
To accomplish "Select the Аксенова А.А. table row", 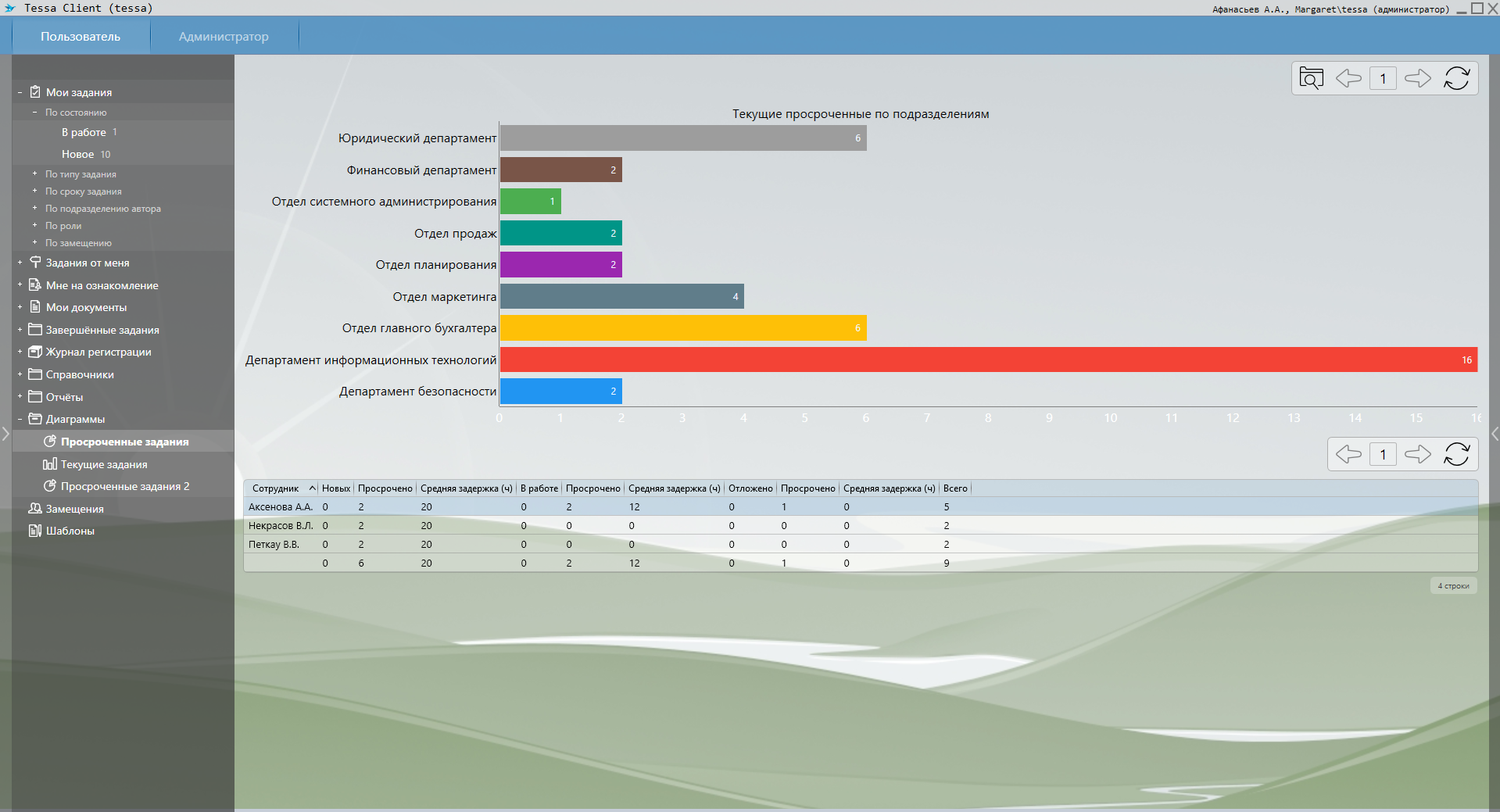I will click(281, 507).
